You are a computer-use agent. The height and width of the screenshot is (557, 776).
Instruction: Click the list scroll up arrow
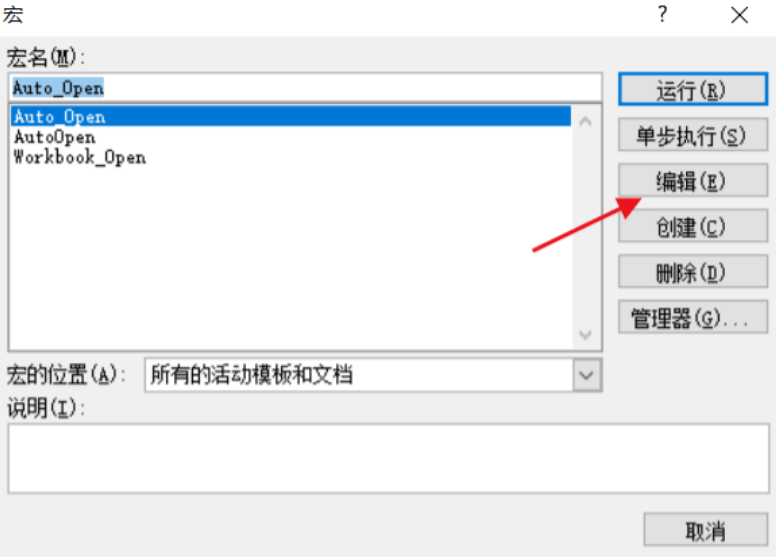[585, 121]
